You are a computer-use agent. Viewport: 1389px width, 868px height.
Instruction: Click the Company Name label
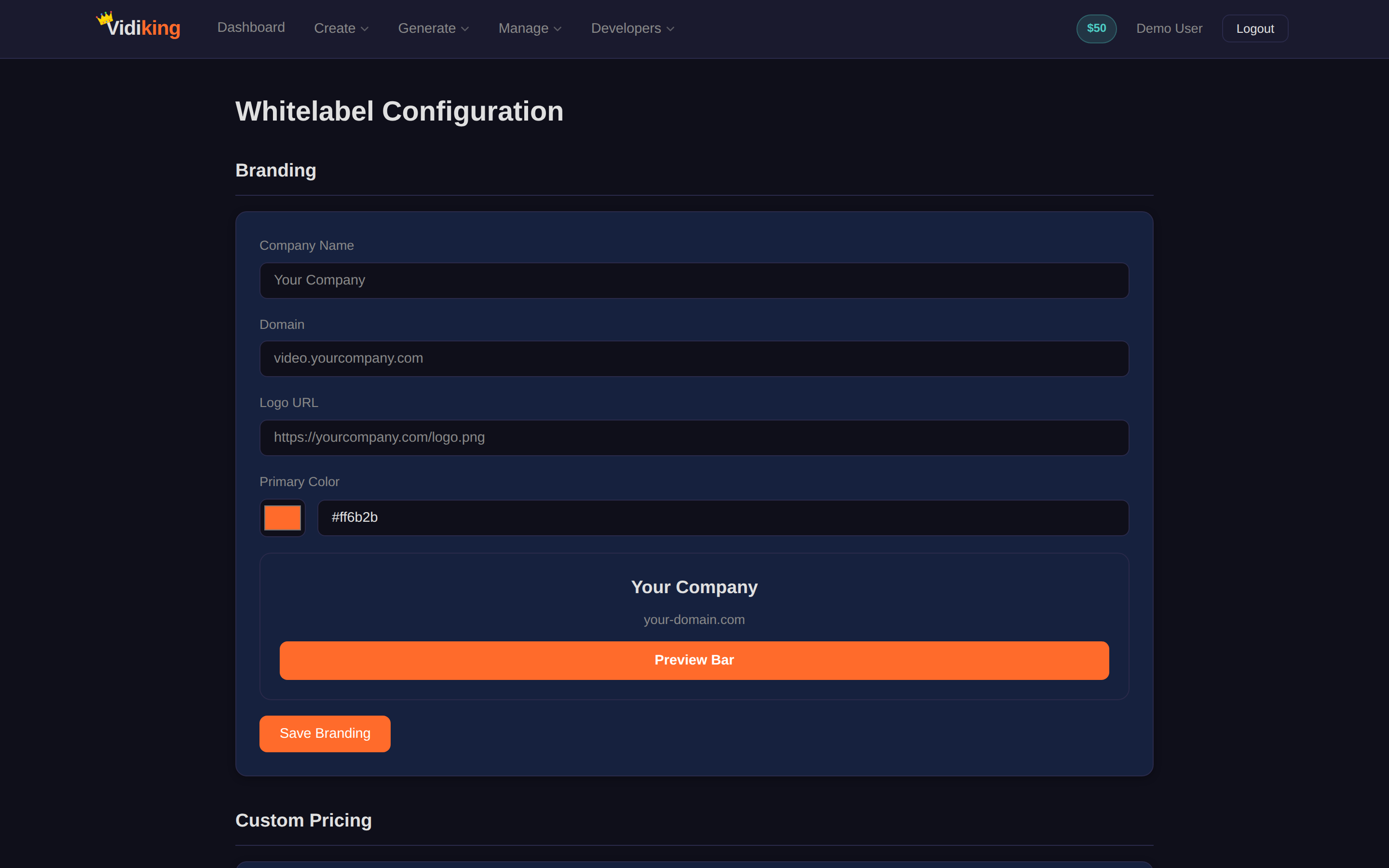(307, 245)
